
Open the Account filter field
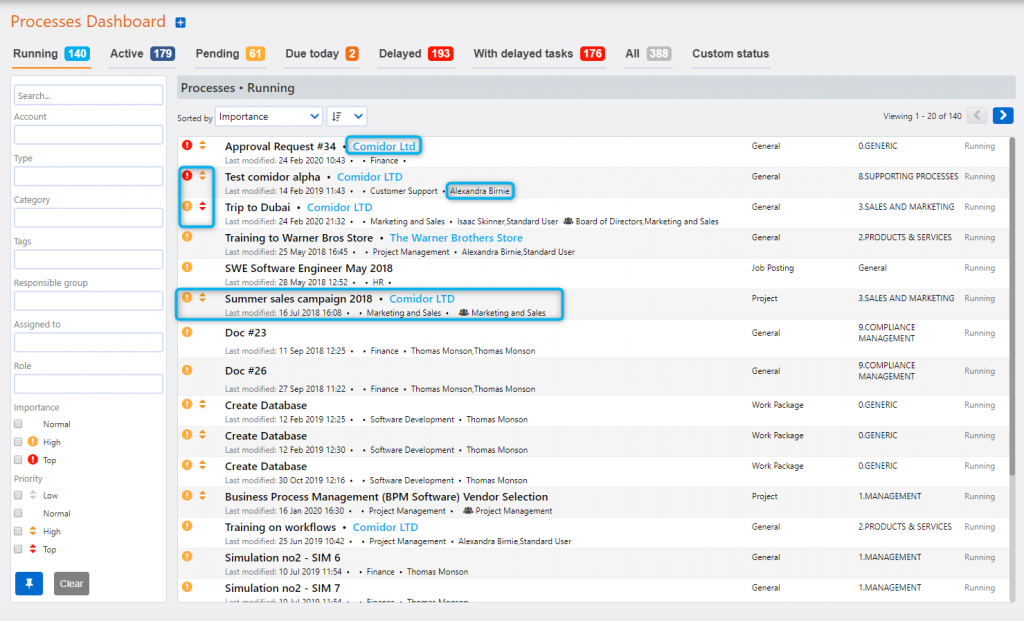[88, 135]
